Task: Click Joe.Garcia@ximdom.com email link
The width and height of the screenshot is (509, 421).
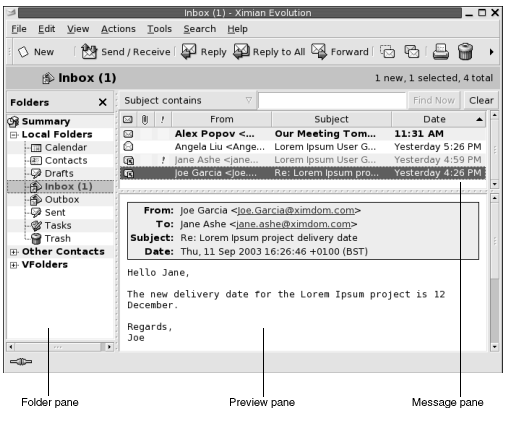Action: click(x=296, y=210)
